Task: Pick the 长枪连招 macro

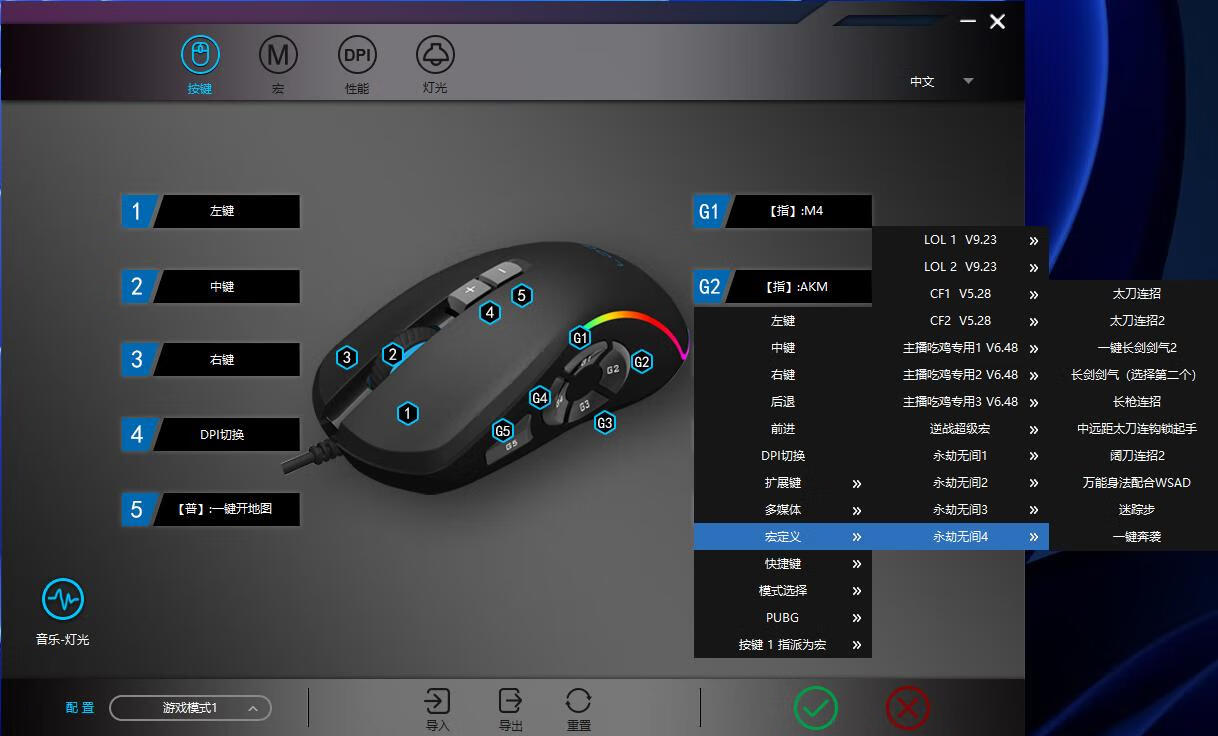Action: 1136,402
